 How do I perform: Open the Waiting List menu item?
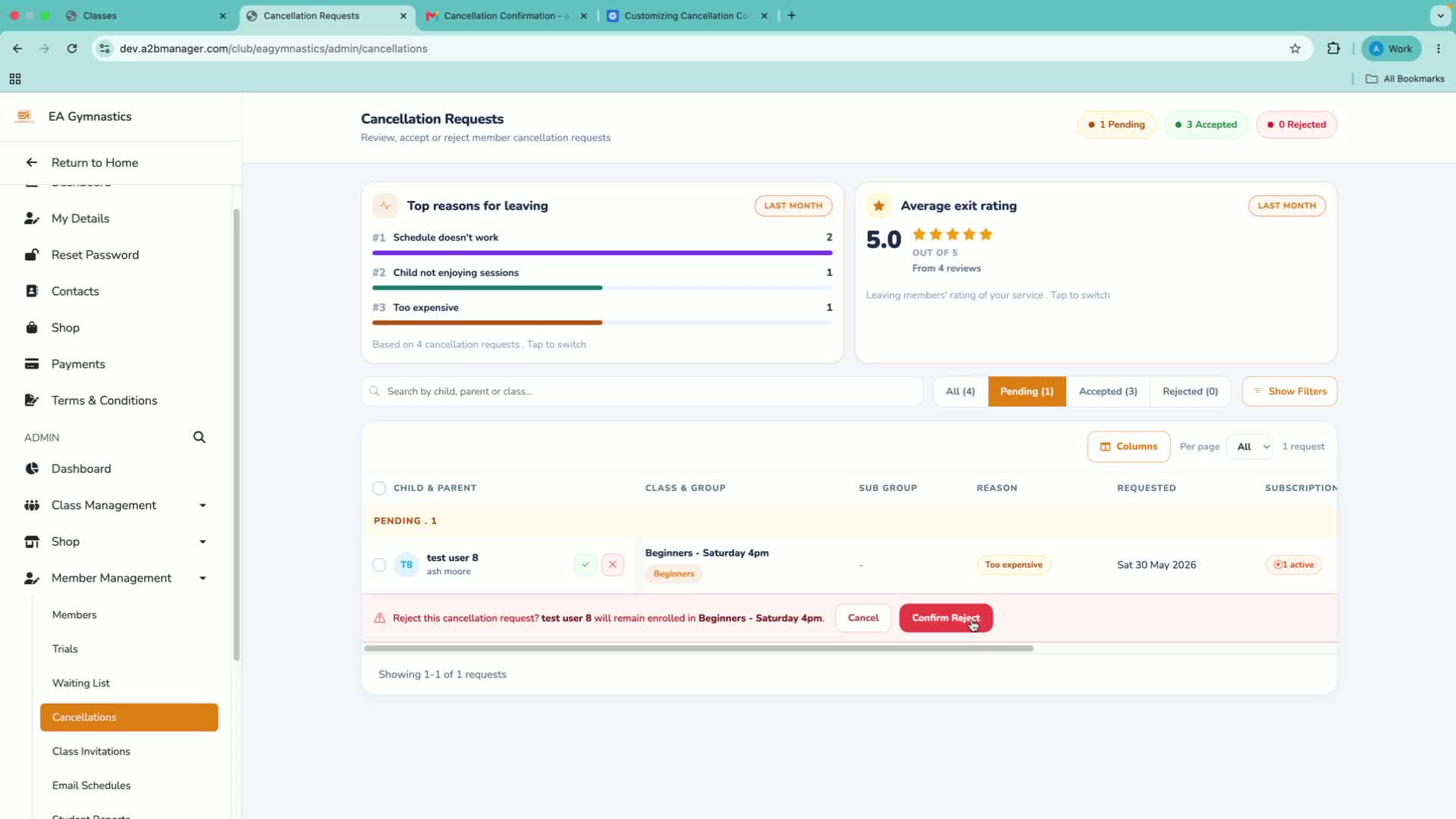[x=81, y=683]
